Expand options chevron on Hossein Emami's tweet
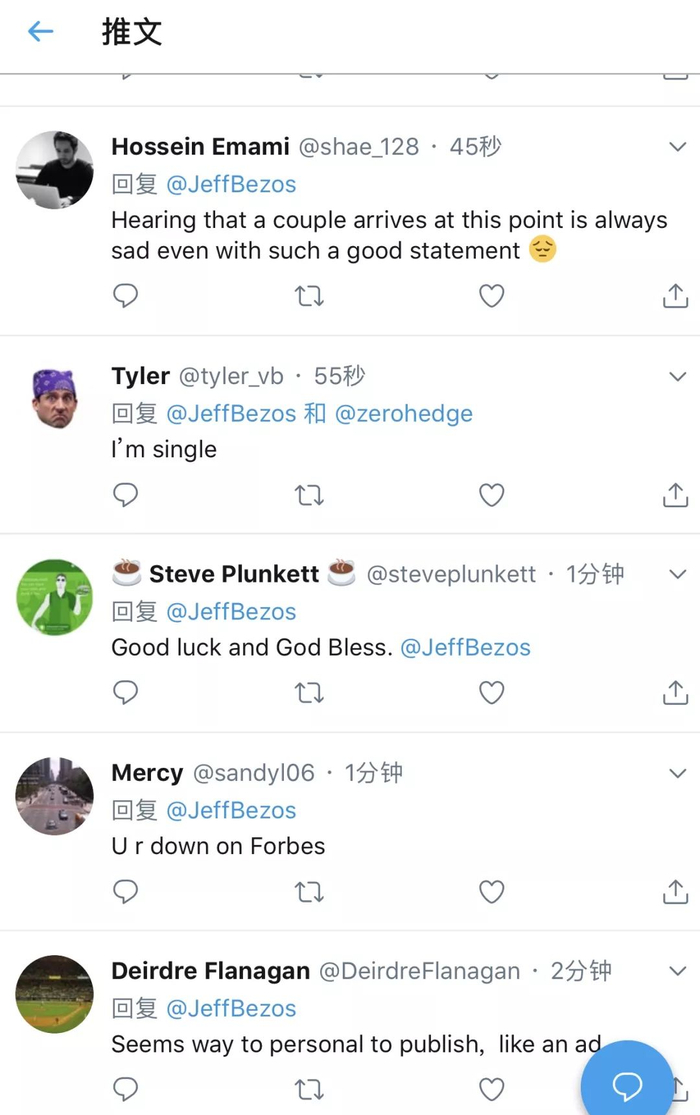This screenshot has width=700, height=1115. (677, 147)
